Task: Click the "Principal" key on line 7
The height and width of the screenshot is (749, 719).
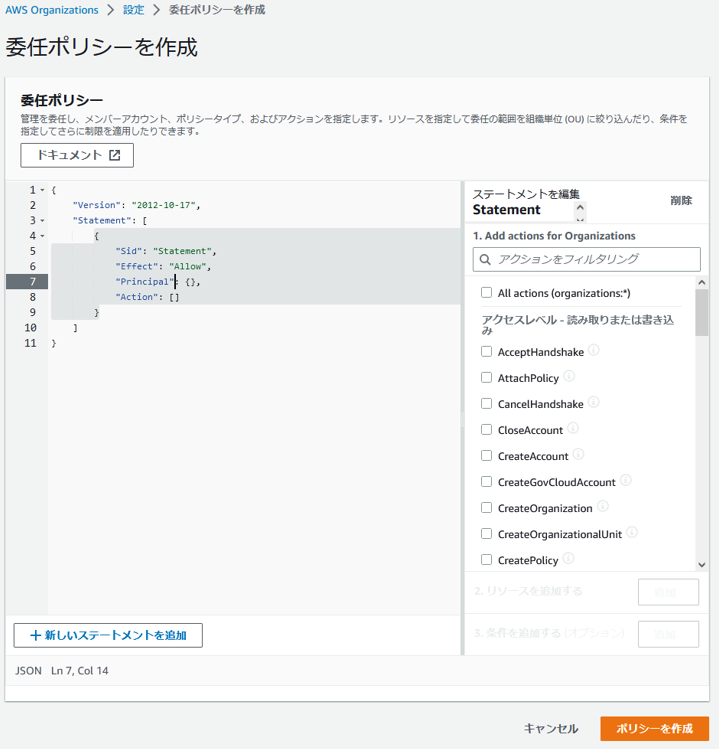Action: click(x=145, y=282)
